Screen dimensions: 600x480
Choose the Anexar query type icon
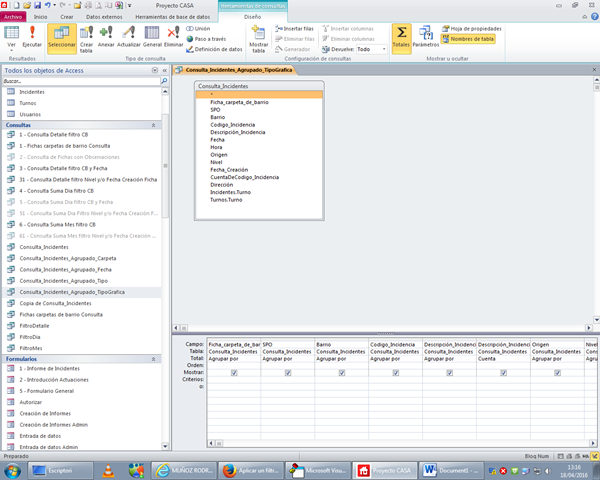107,37
